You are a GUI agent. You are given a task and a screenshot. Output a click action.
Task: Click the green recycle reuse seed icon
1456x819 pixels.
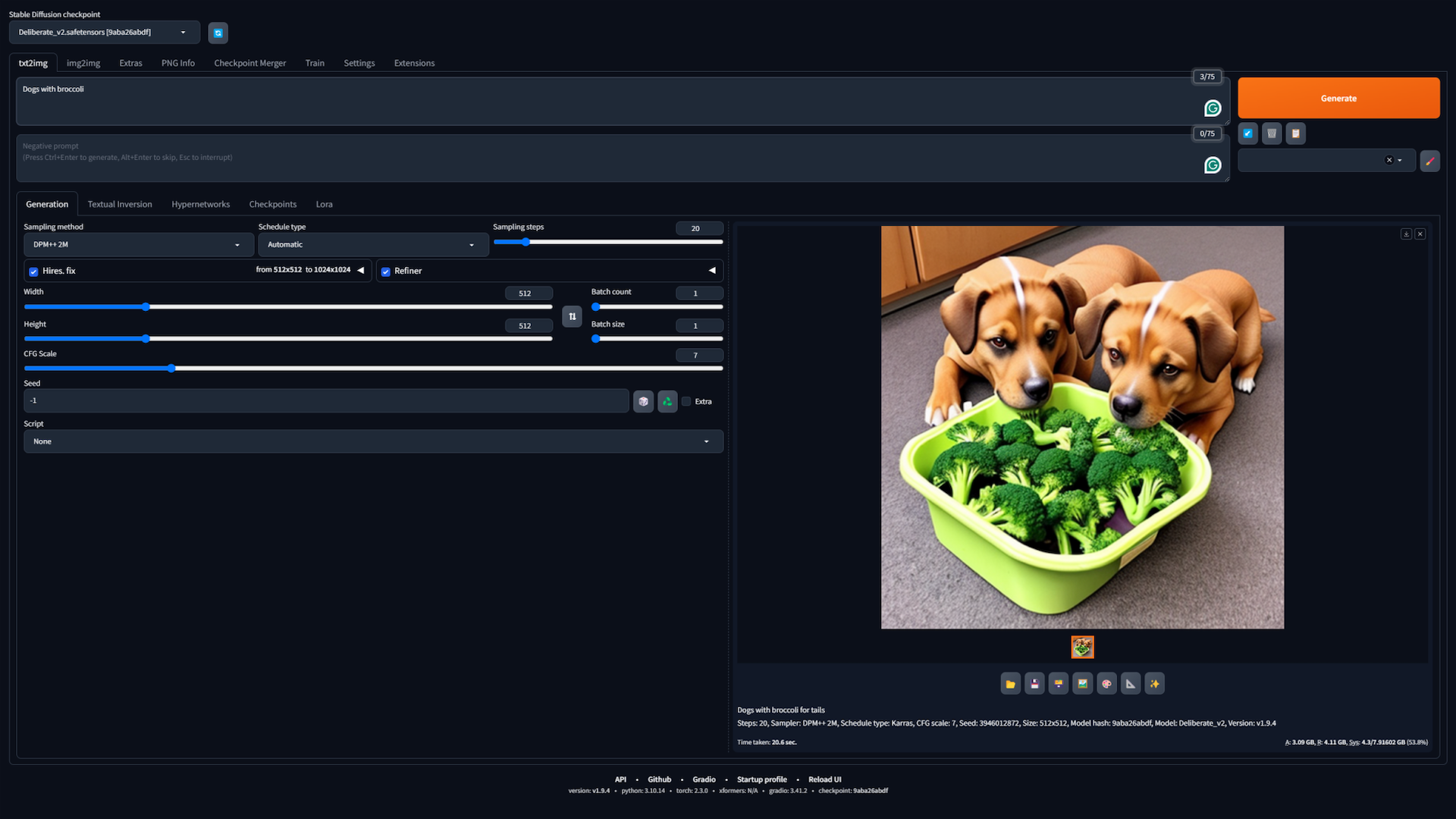(667, 401)
